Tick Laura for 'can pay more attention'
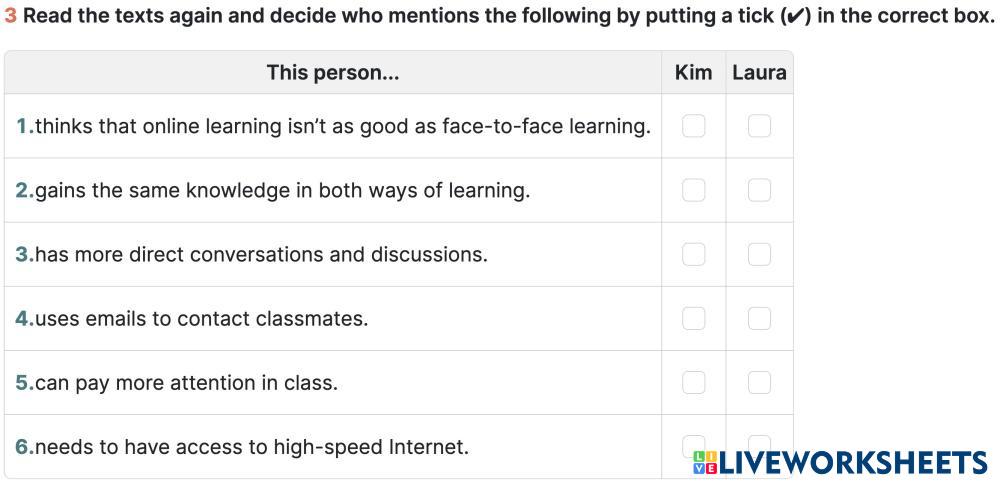This screenshot has height=487, width=1000. tap(759, 382)
